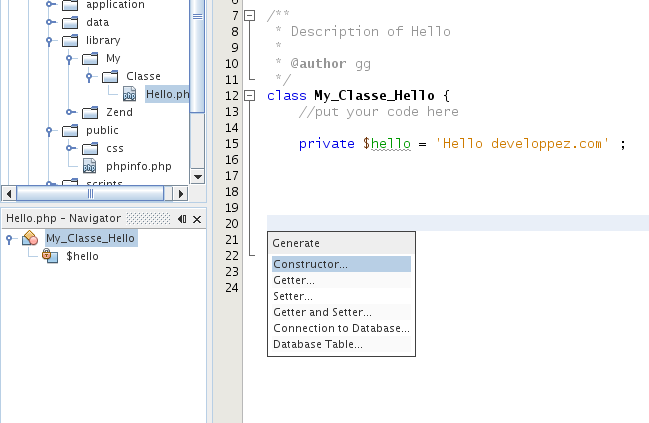The image size is (649, 423).
Task: Collapse the library folder tree node
Action: pos(48,41)
